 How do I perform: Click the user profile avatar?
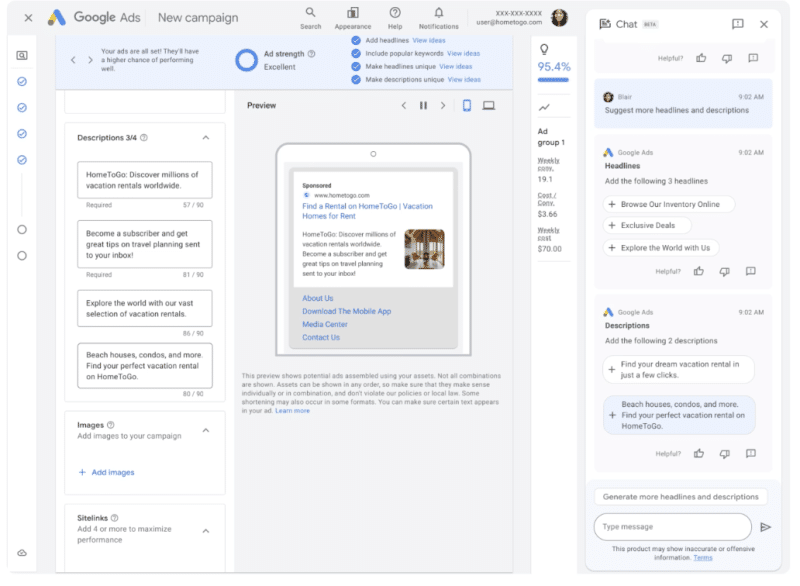[560, 18]
